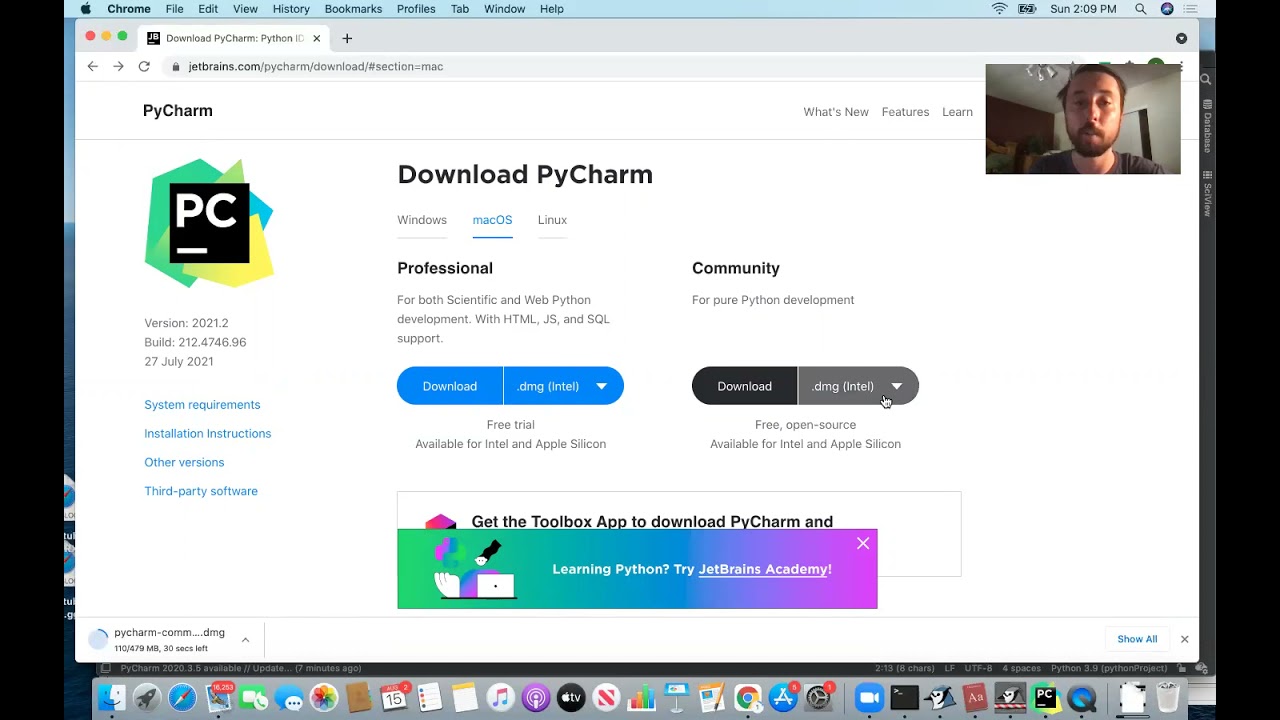
Task: Click the PyCharm PC logo image
Action: pos(209,223)
